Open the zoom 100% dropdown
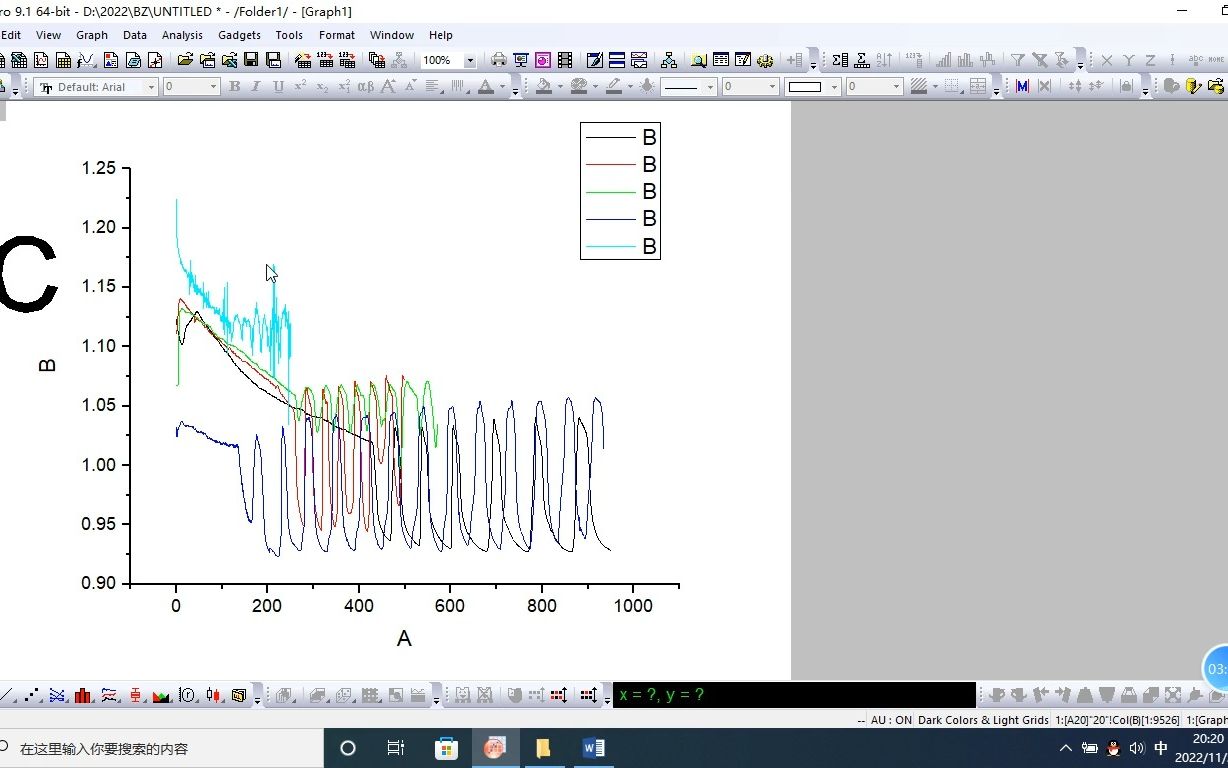1228x768 pixels. (470, 60)
